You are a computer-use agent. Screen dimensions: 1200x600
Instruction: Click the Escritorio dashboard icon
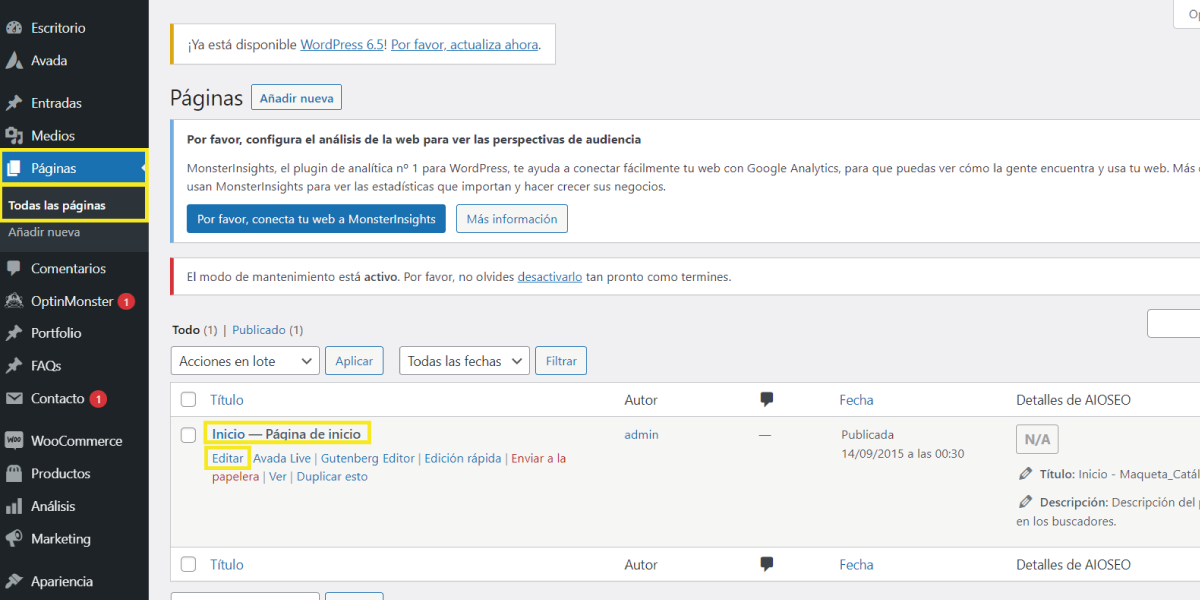[14, 28]
